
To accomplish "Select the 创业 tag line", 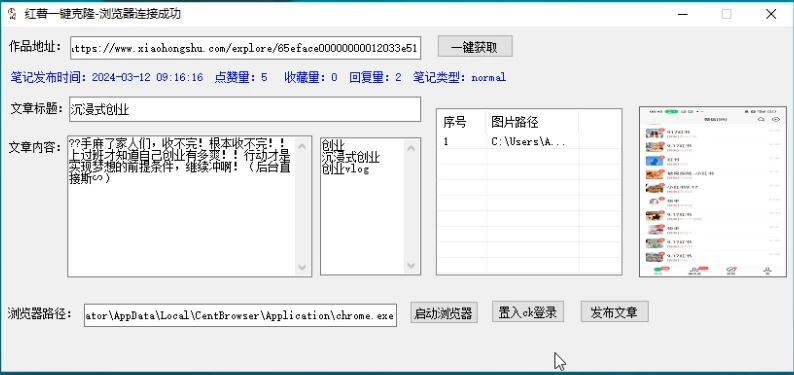I will tap(333, 146).
